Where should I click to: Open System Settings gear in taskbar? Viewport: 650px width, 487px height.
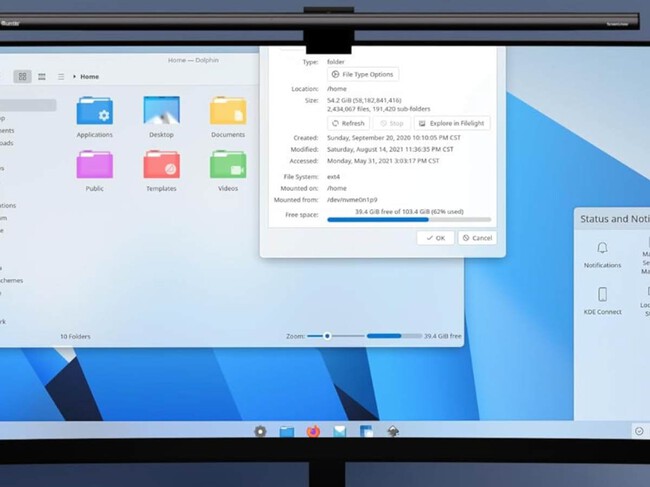point(260,431)
